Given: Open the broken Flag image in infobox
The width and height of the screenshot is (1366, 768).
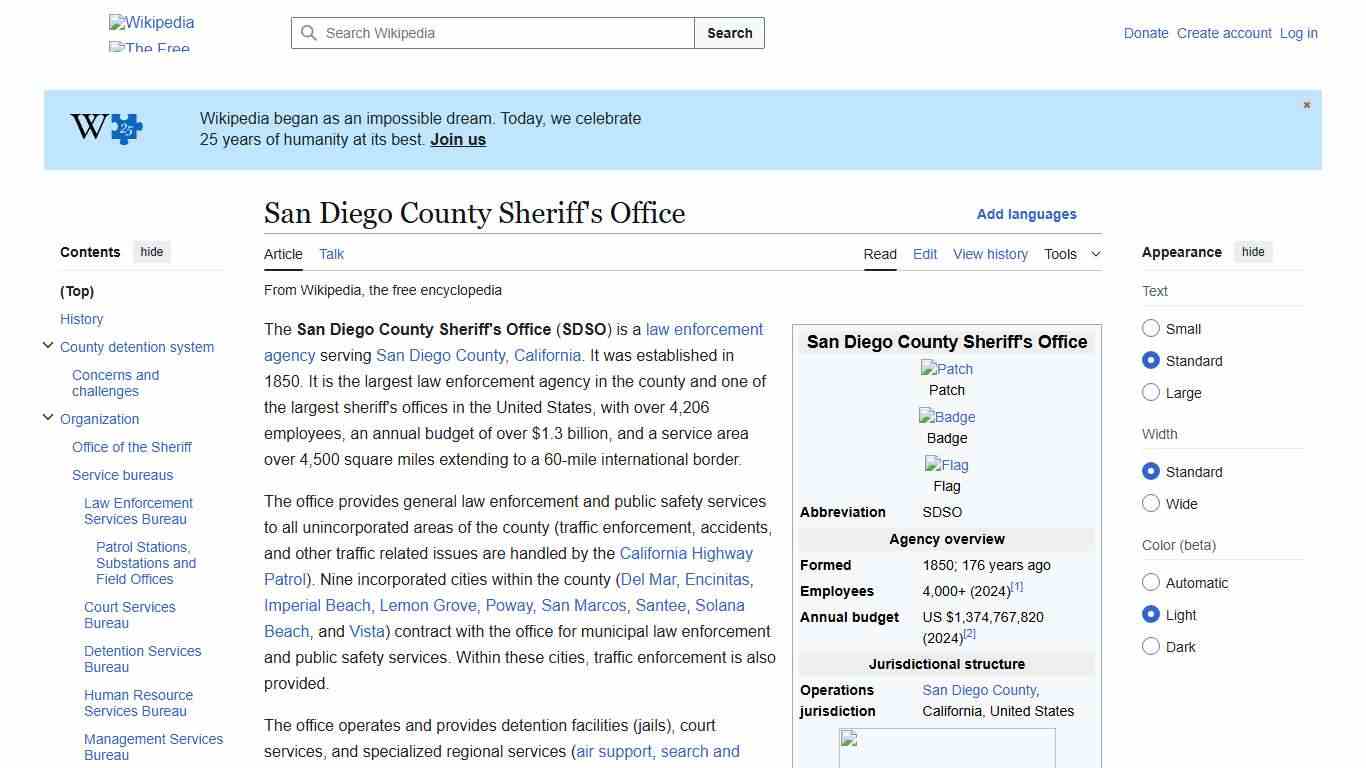Looking at the screenshot, I should tap(946, 464).
